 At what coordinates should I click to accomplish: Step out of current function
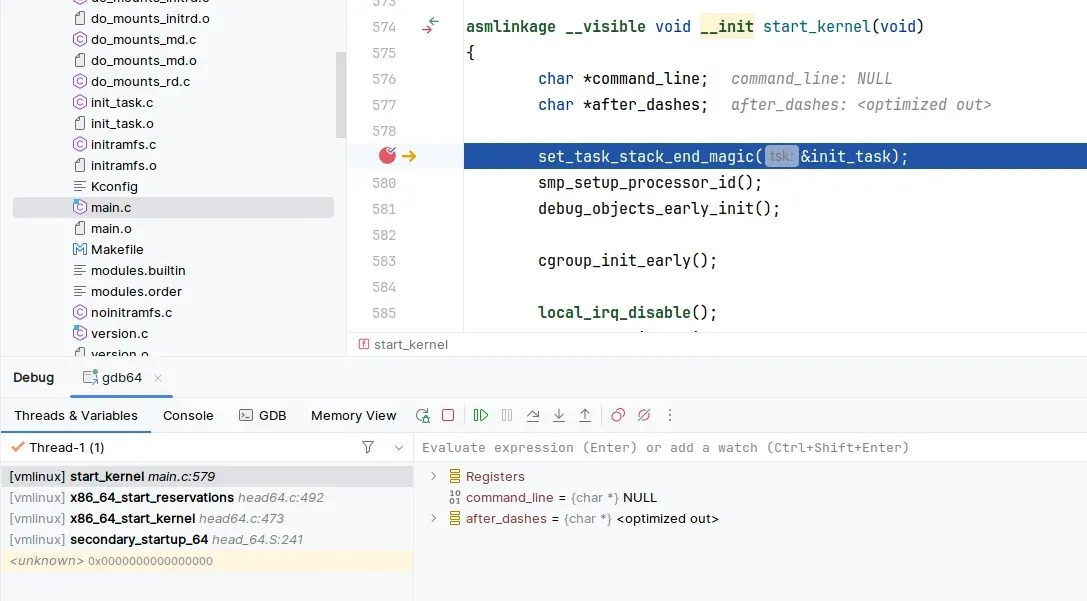(x=585, y=415)
